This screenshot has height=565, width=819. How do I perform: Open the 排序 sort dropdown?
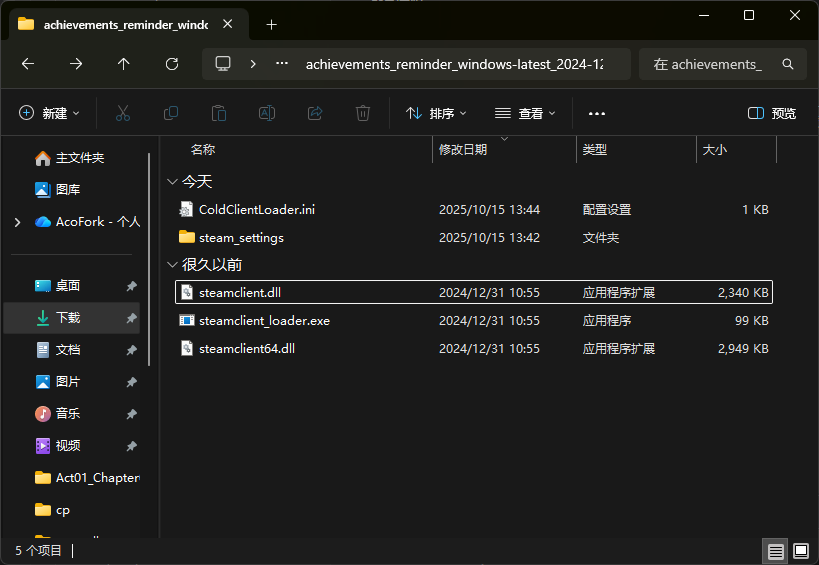436,113
